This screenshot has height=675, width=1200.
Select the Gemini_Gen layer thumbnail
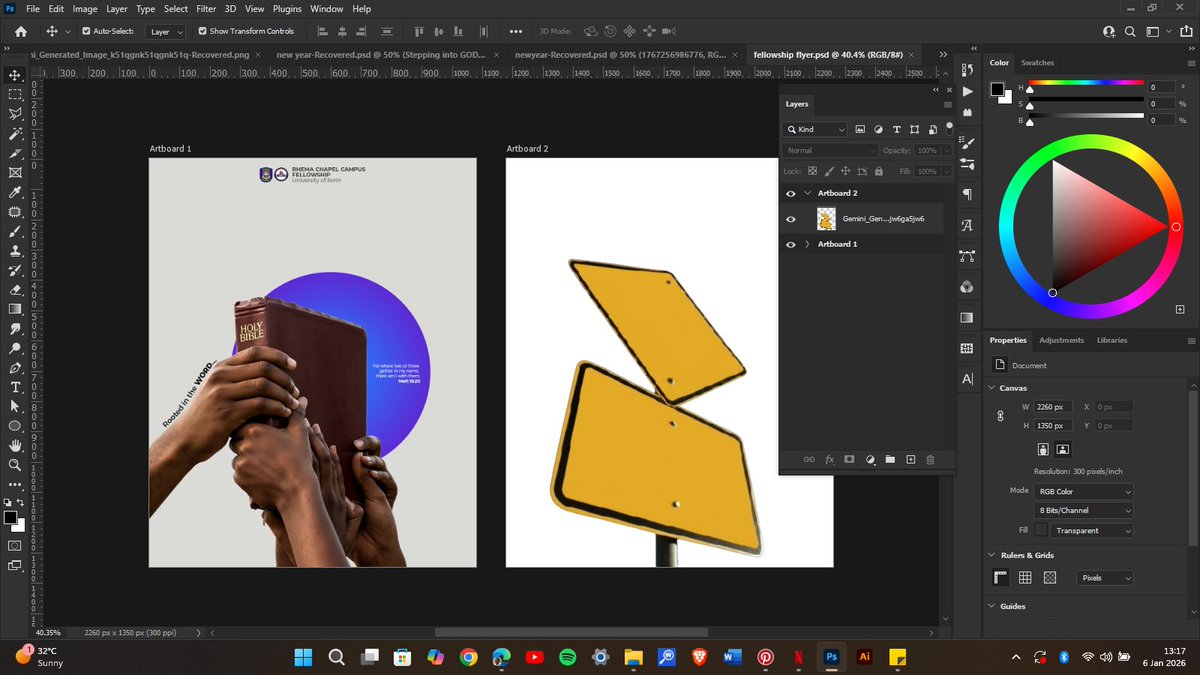tap(827, 219)
